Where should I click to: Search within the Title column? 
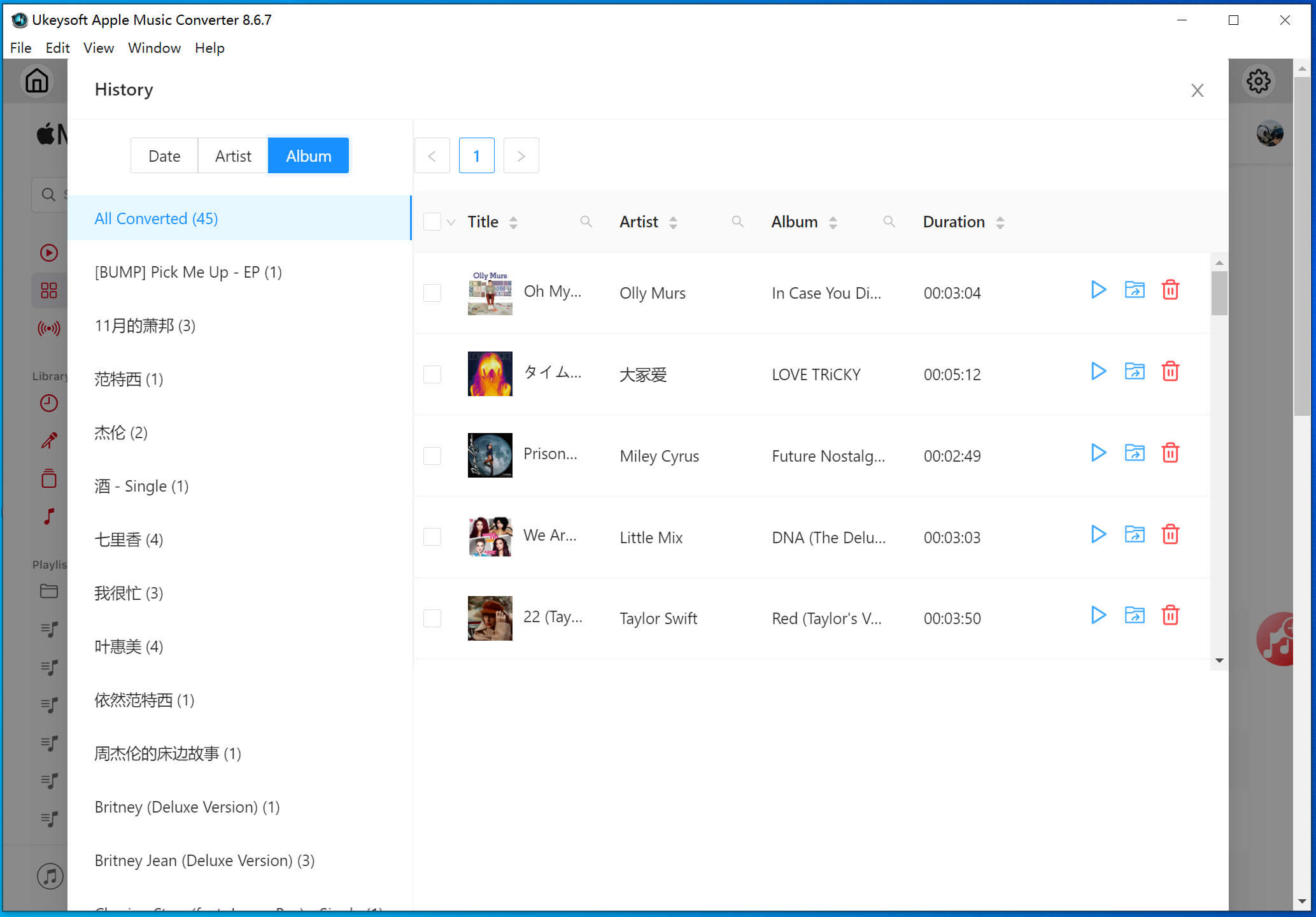click(586, 222)
